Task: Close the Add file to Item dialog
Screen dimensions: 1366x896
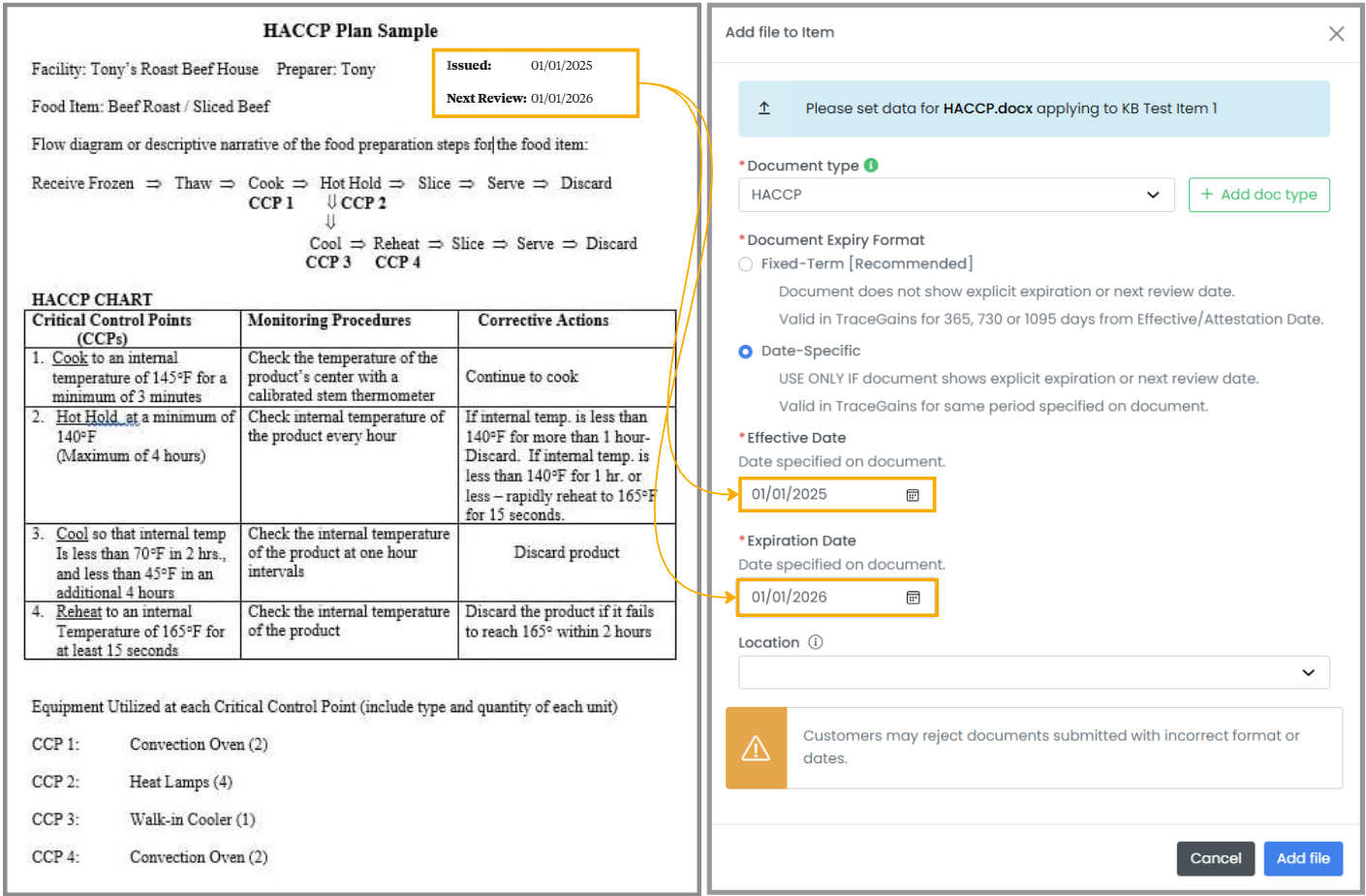Action: click(1337, 33)
